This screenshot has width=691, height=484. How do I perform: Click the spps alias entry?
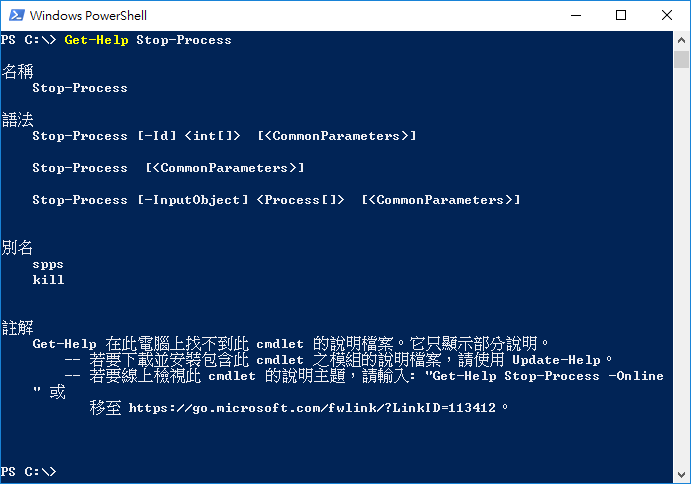(x=48, y=264)
